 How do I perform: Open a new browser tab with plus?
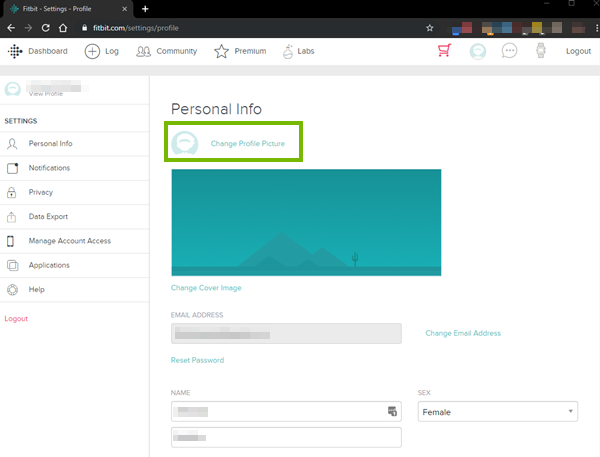click(145, 9)
